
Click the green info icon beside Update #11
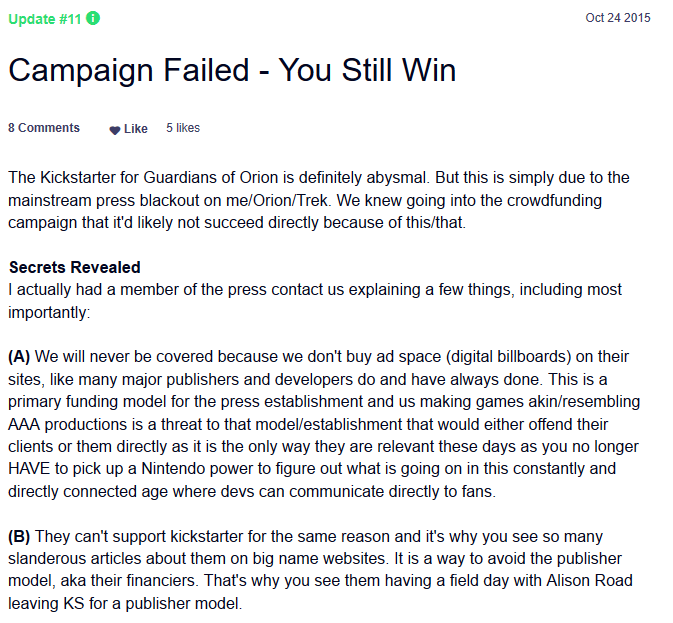93,18
